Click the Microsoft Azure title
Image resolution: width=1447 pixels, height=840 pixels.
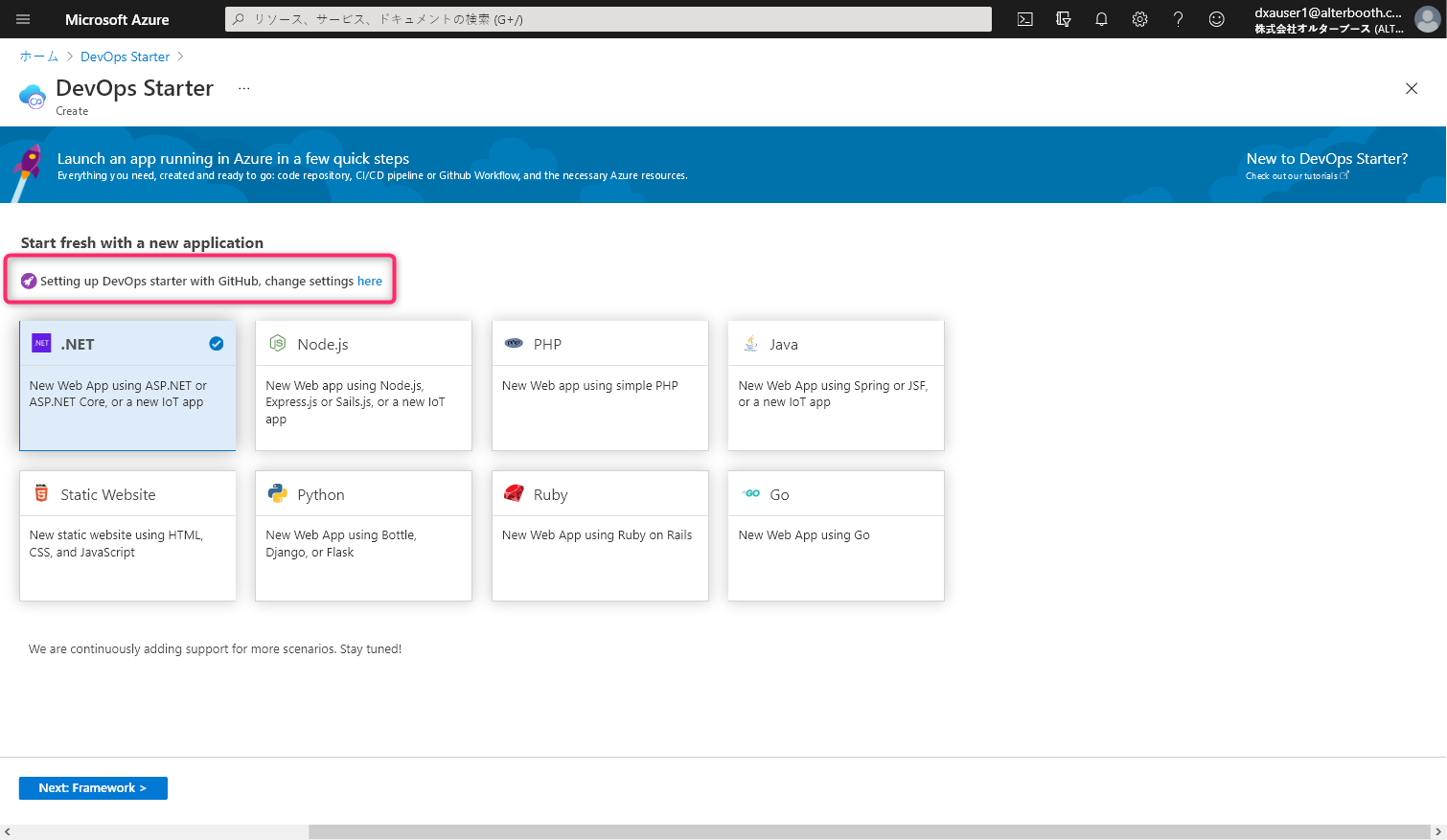pos(117,19)
